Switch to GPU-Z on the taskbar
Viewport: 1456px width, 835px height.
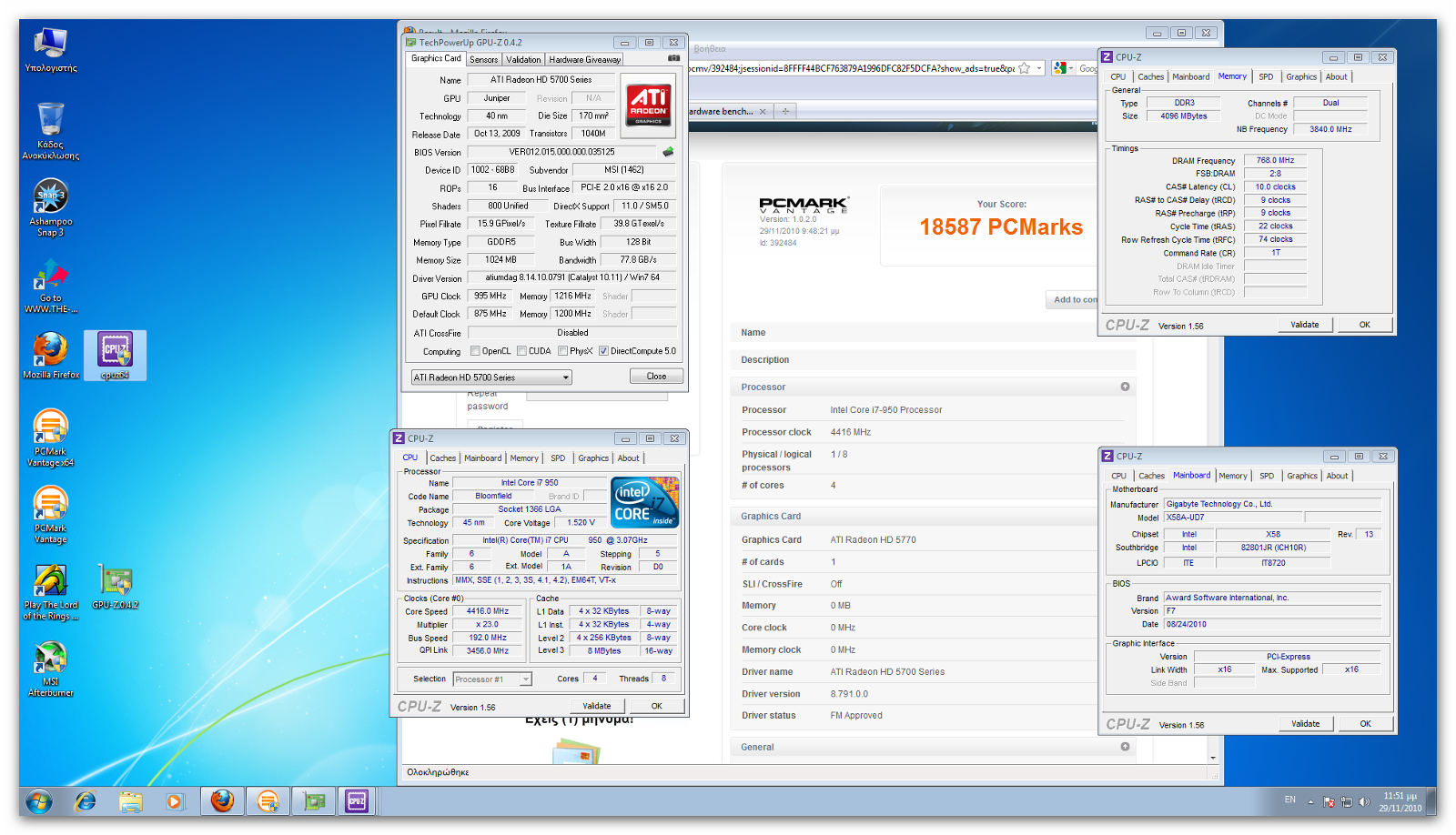point(314,801)
